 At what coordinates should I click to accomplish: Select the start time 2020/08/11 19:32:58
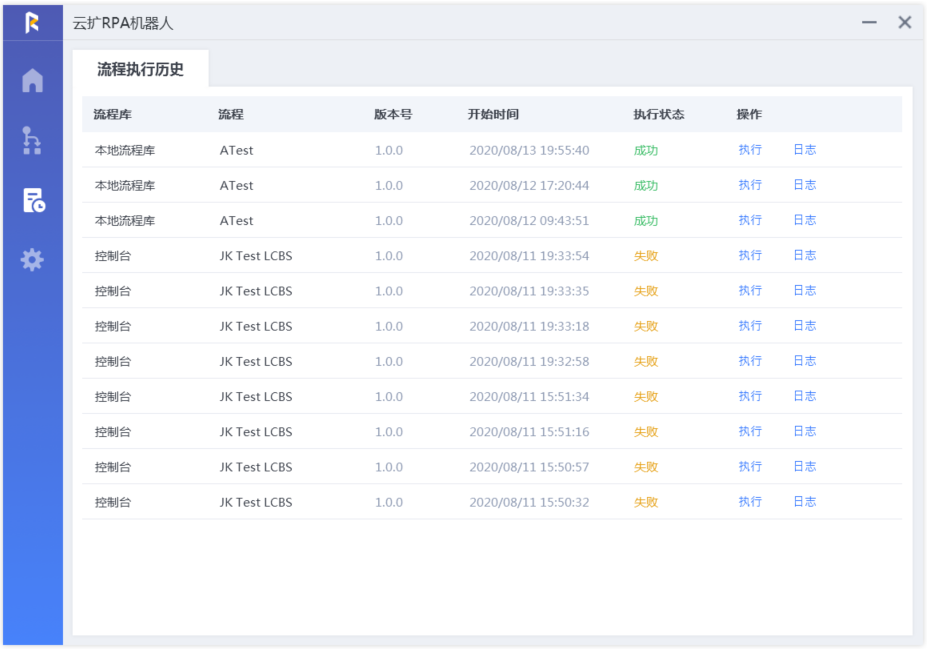(529, 362)
